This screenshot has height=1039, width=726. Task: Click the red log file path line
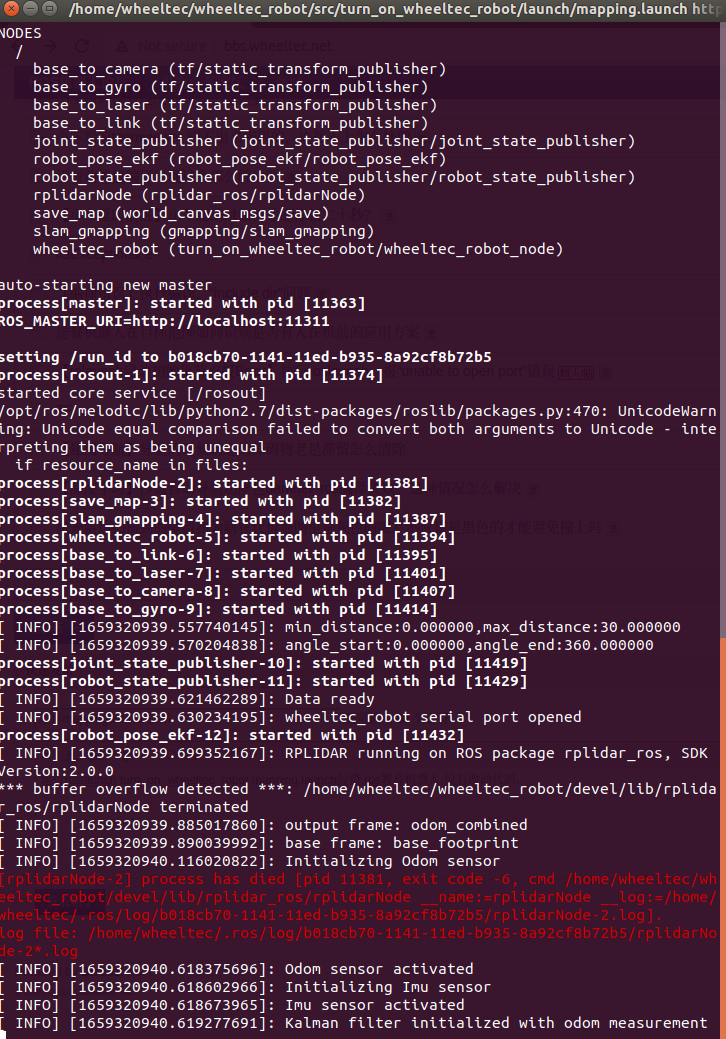358,942
